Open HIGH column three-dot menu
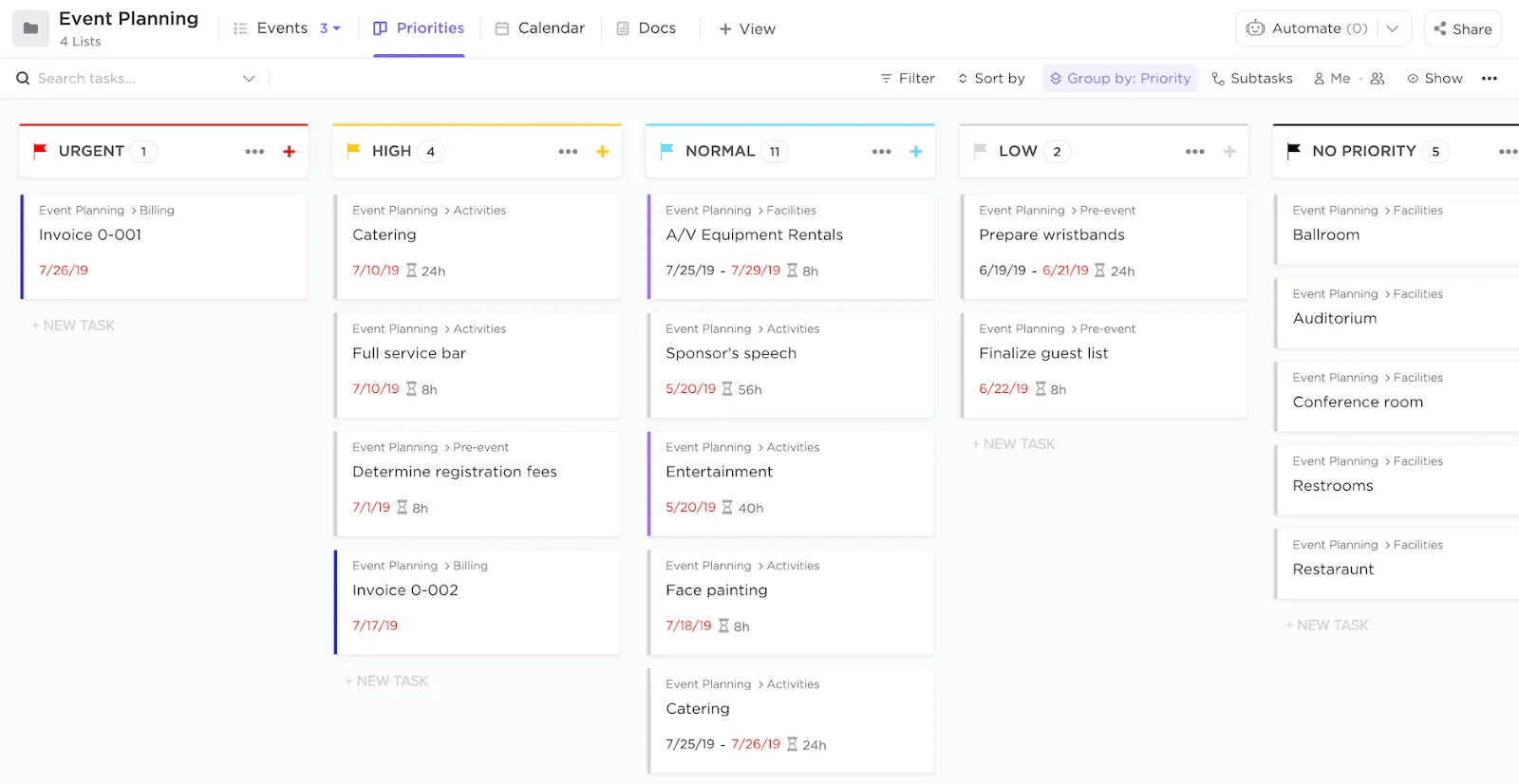This screenshot has width=1519, height=784. (x=568, y=152)
